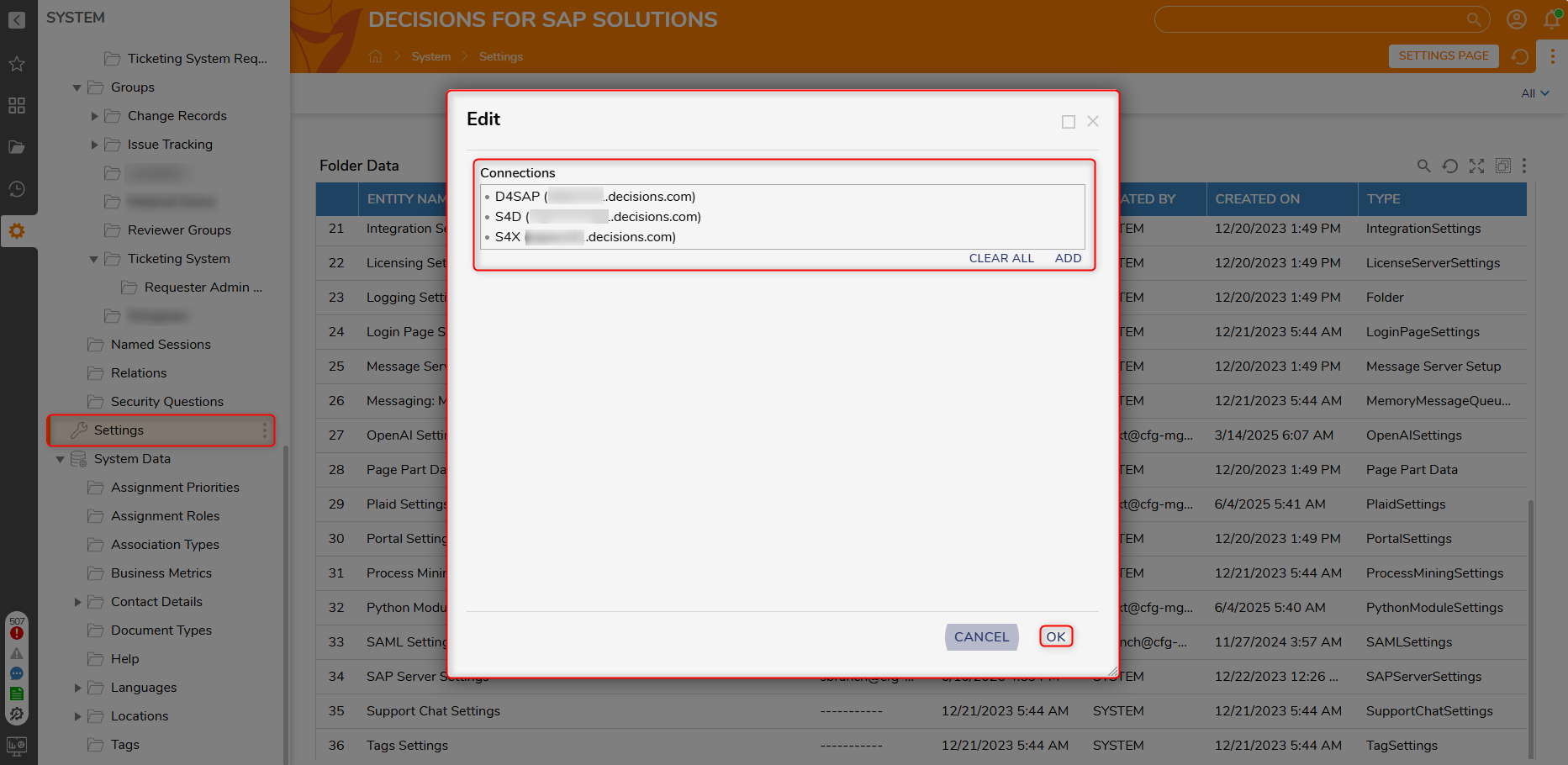Search Folder Data with the magnifier icon
Viewport: 1568px width, 765px height.
(x=1423, y=166)
